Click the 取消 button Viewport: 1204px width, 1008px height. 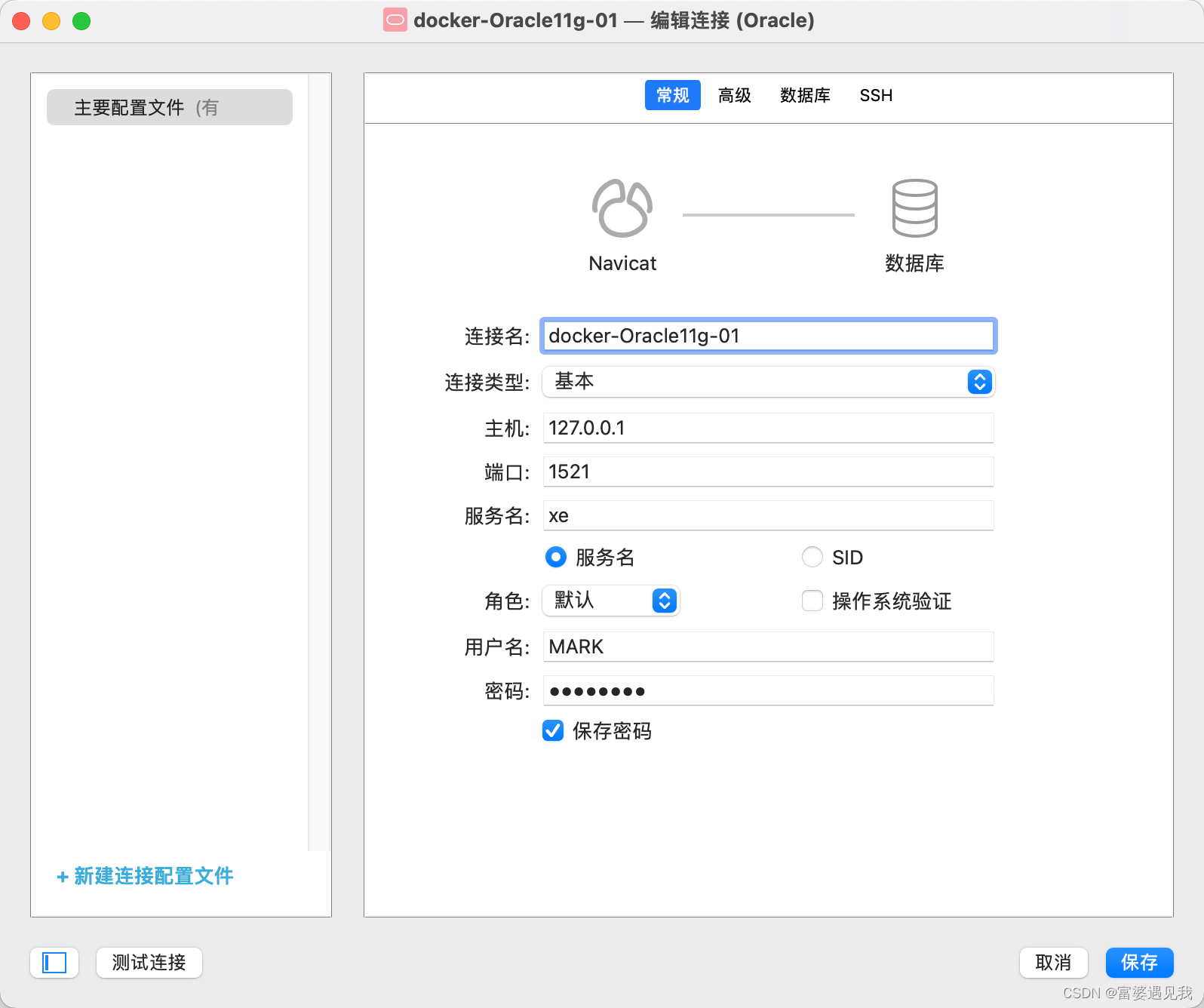1054,963
